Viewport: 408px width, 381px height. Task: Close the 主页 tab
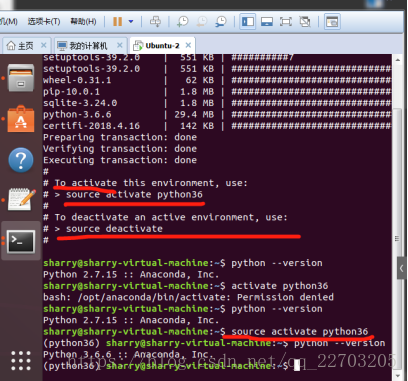tap(44, 45)
